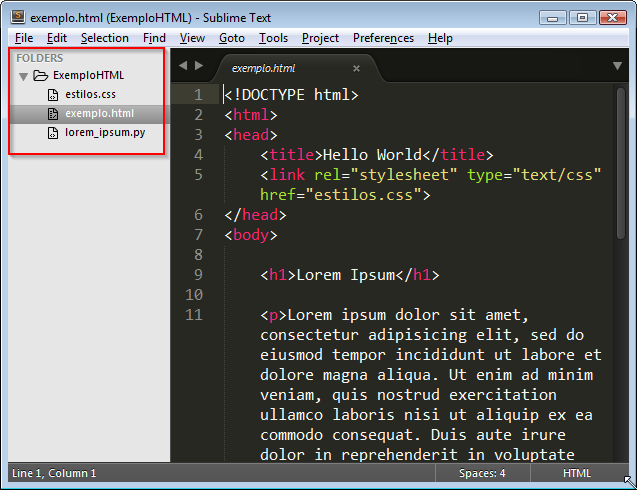Open the tab list dropdown arrow

[617, 66]
